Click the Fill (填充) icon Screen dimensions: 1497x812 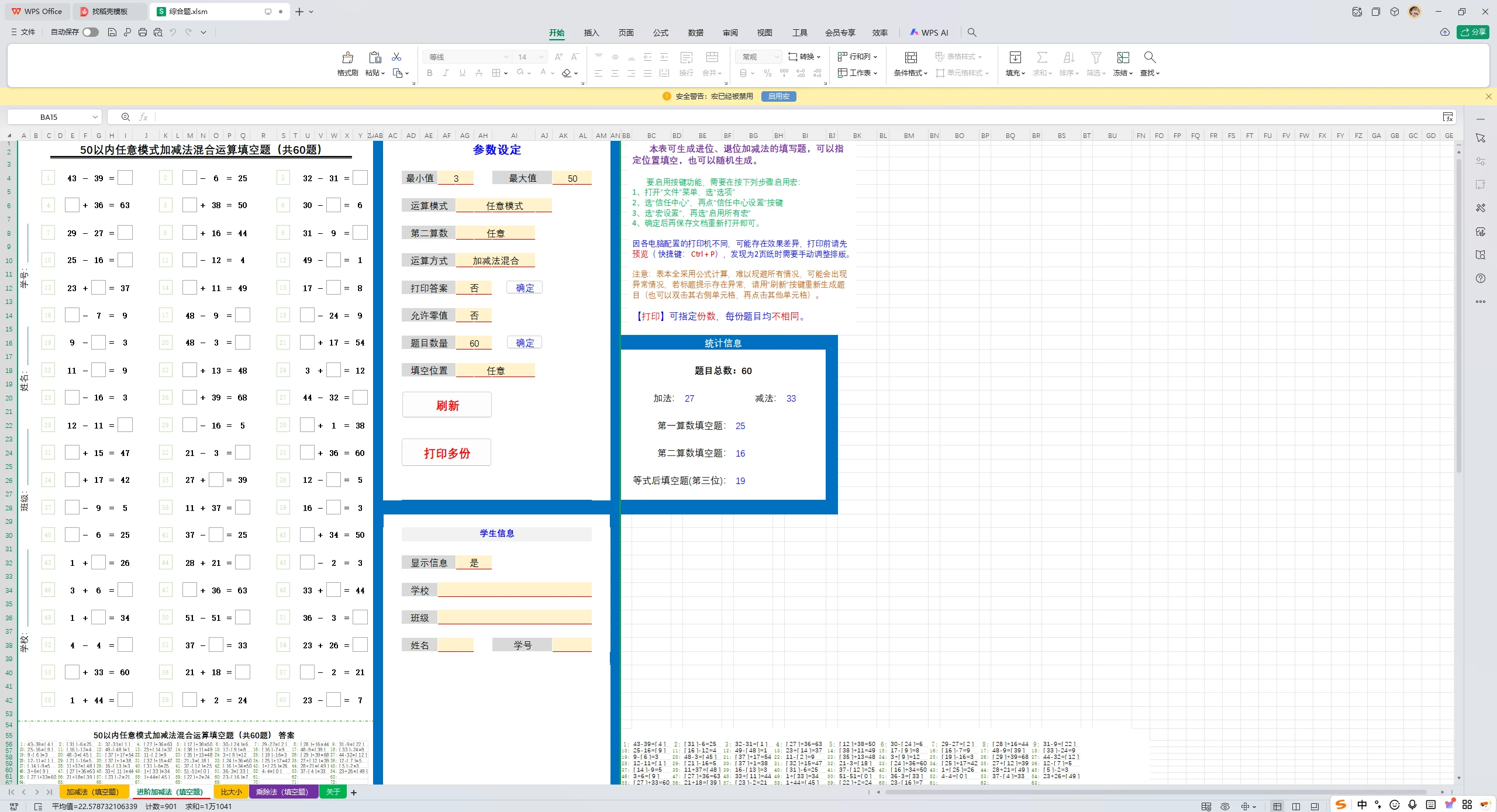[x=1015, y=57]
